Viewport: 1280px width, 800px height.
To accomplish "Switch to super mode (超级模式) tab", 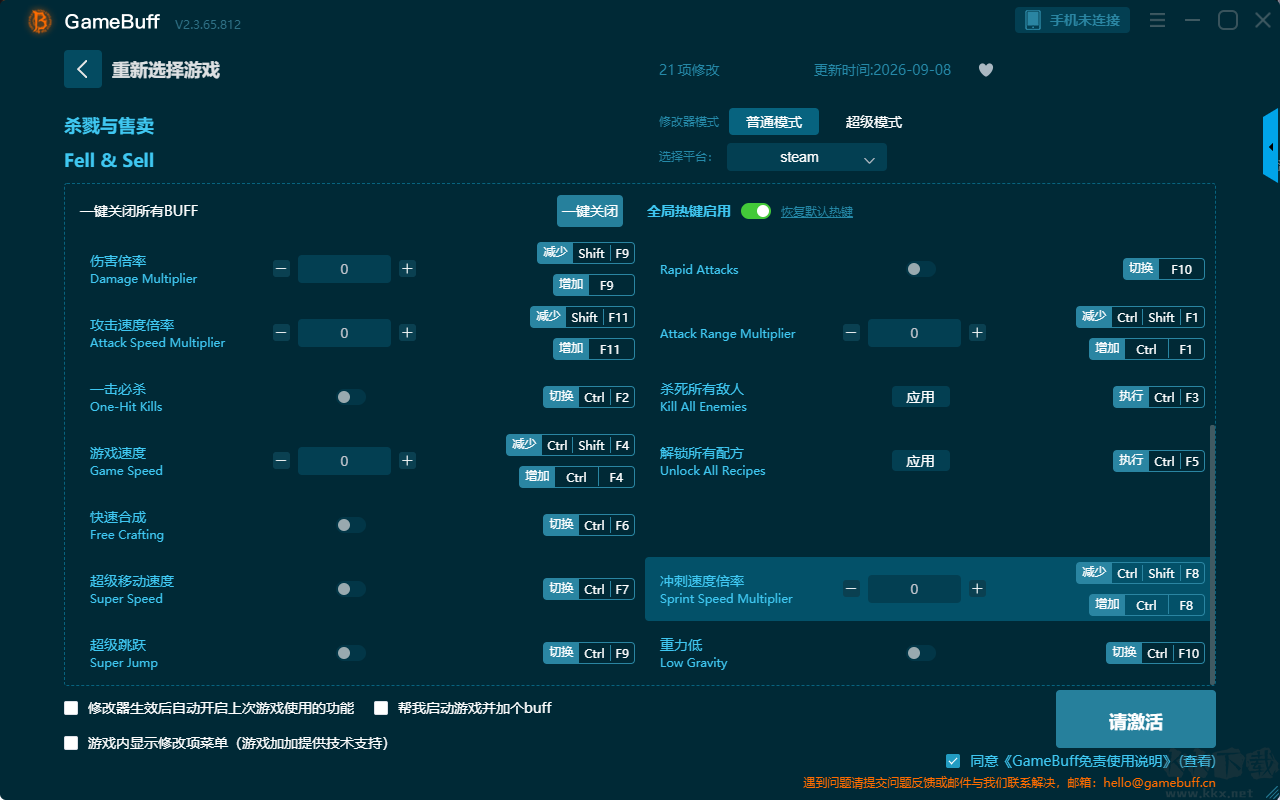I will tap(874, 122).
